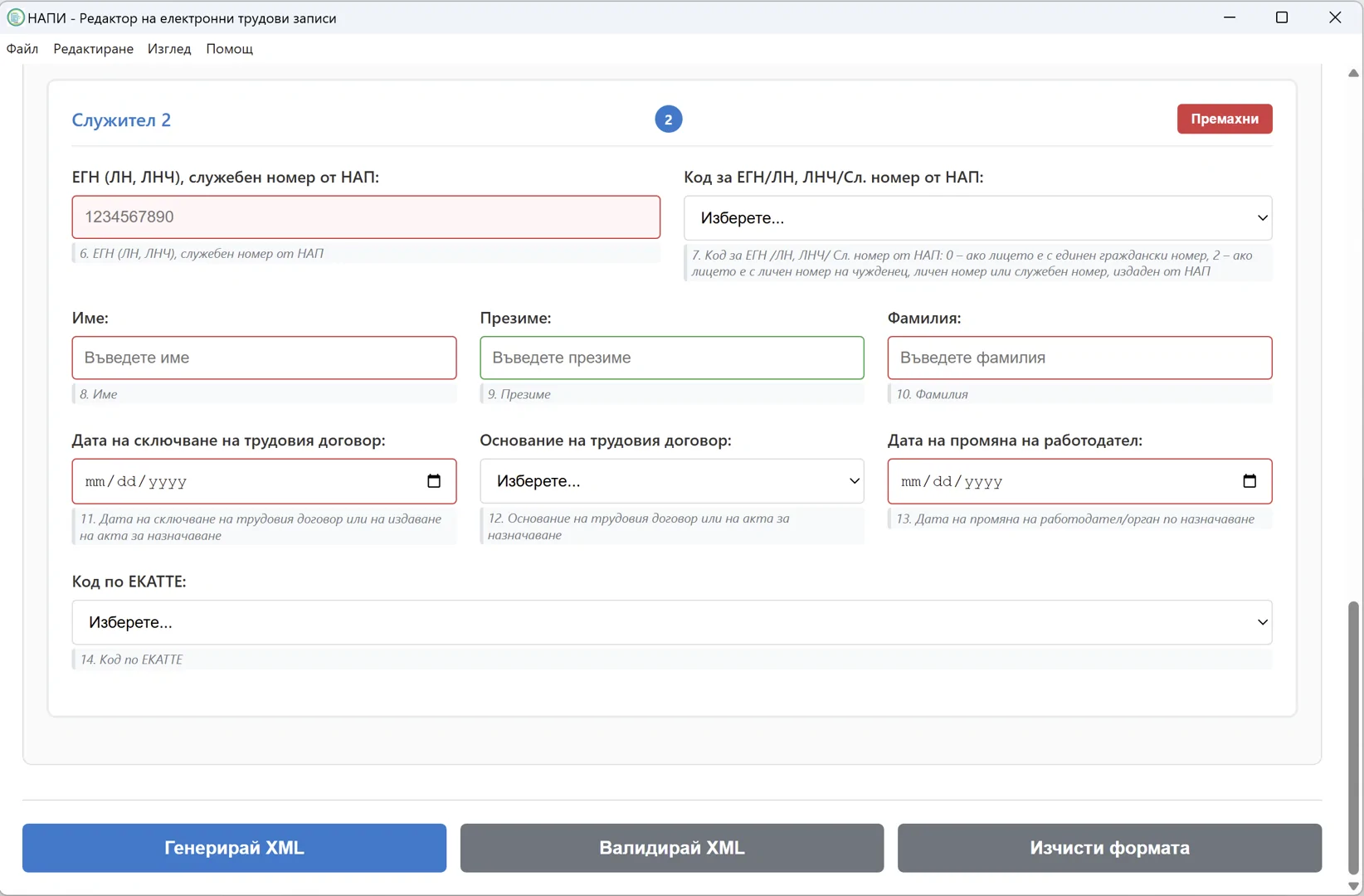Click the НАПИ app icon in title bar
The width and height of the screenshot is (1364, 896).
15,17
